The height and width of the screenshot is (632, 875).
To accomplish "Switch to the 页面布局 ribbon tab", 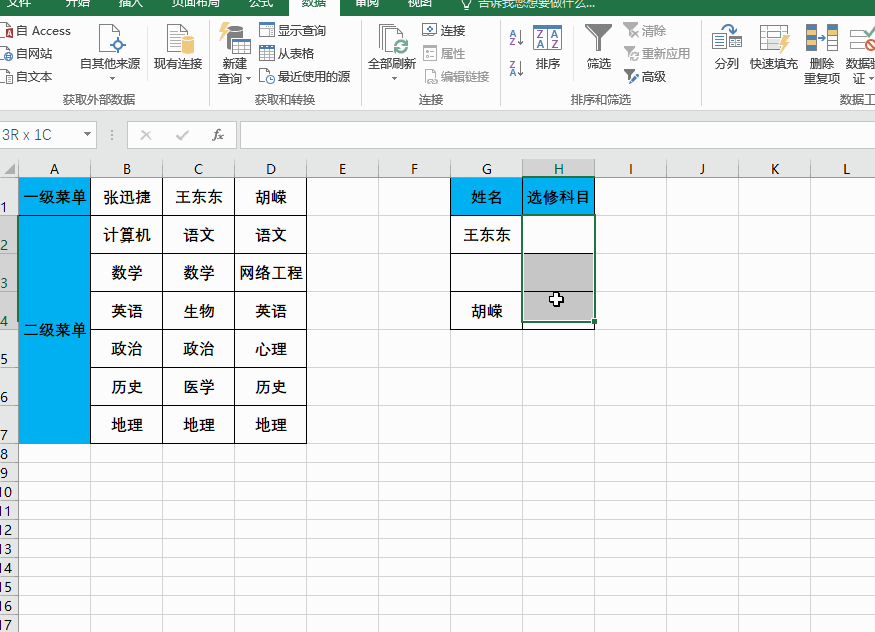I will click(196, 4).
